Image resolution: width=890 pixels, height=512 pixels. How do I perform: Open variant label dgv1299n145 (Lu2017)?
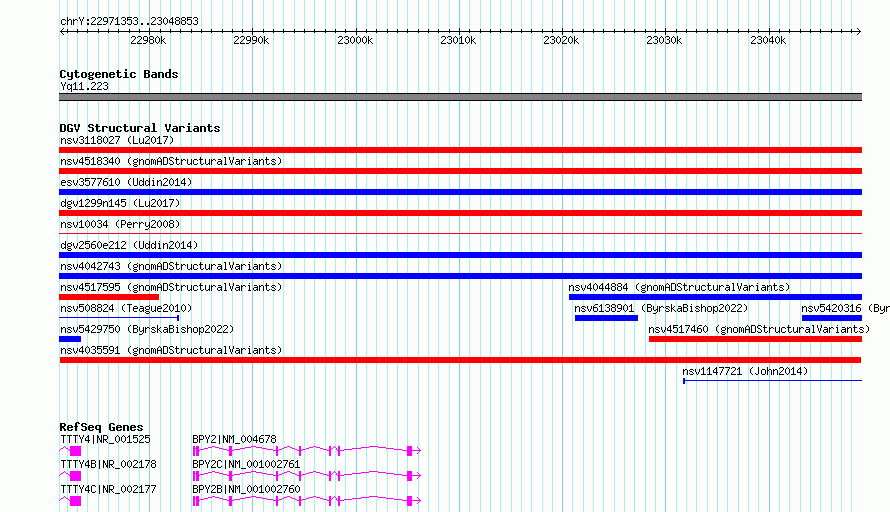point(120,203)
